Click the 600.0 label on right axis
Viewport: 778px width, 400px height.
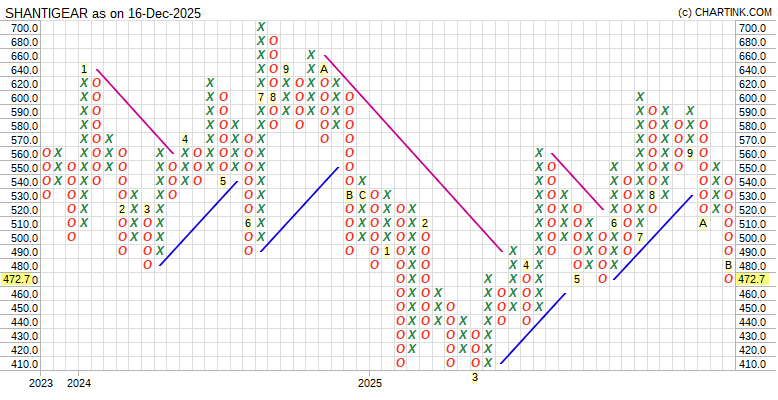point(751,98)
